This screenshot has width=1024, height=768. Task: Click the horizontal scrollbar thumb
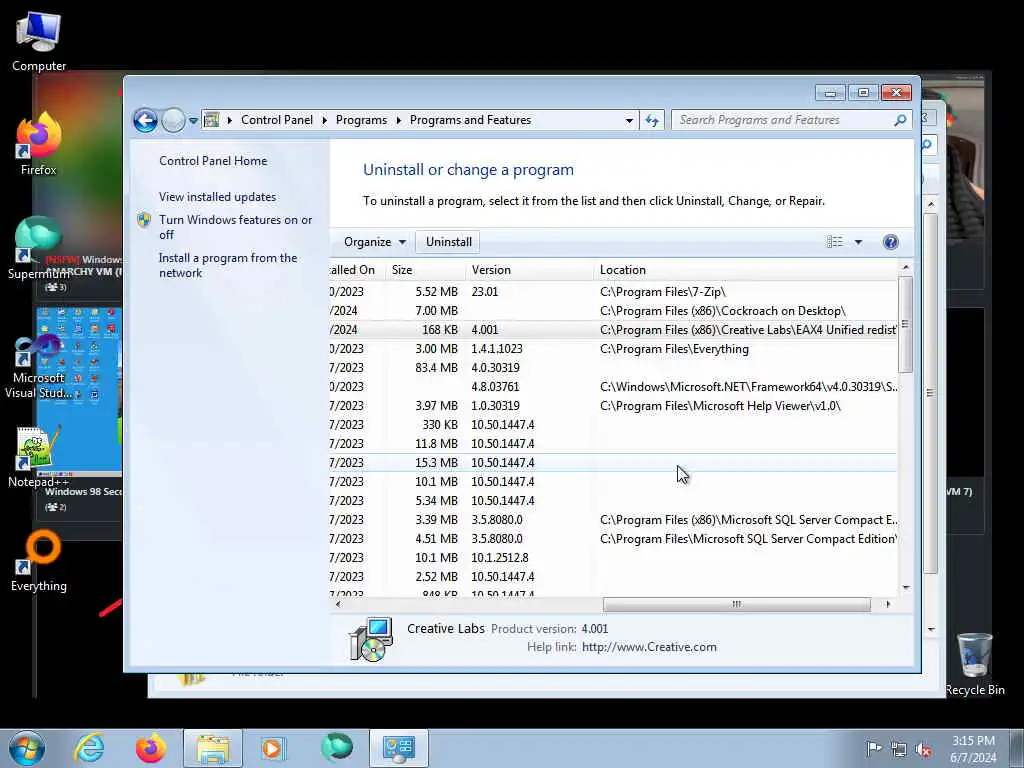point(737,604)
